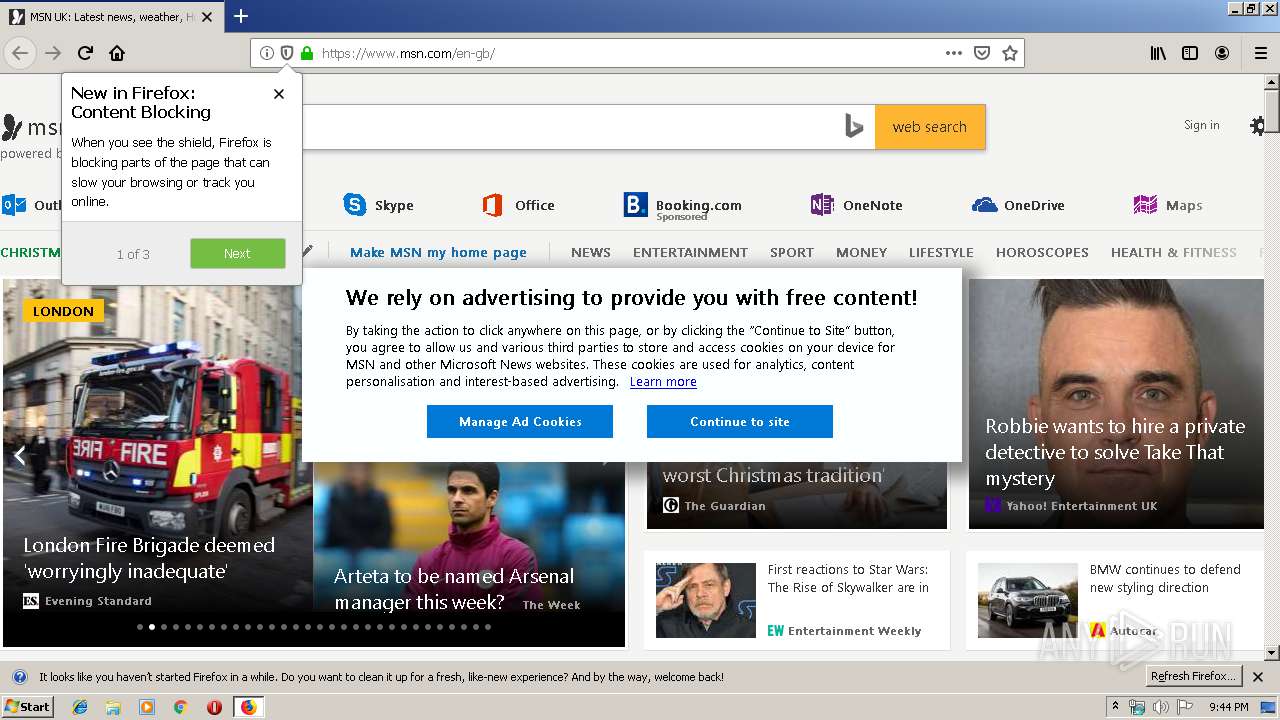Click Sign in link
The image size is (1280, 720).
click(1201, 125)
